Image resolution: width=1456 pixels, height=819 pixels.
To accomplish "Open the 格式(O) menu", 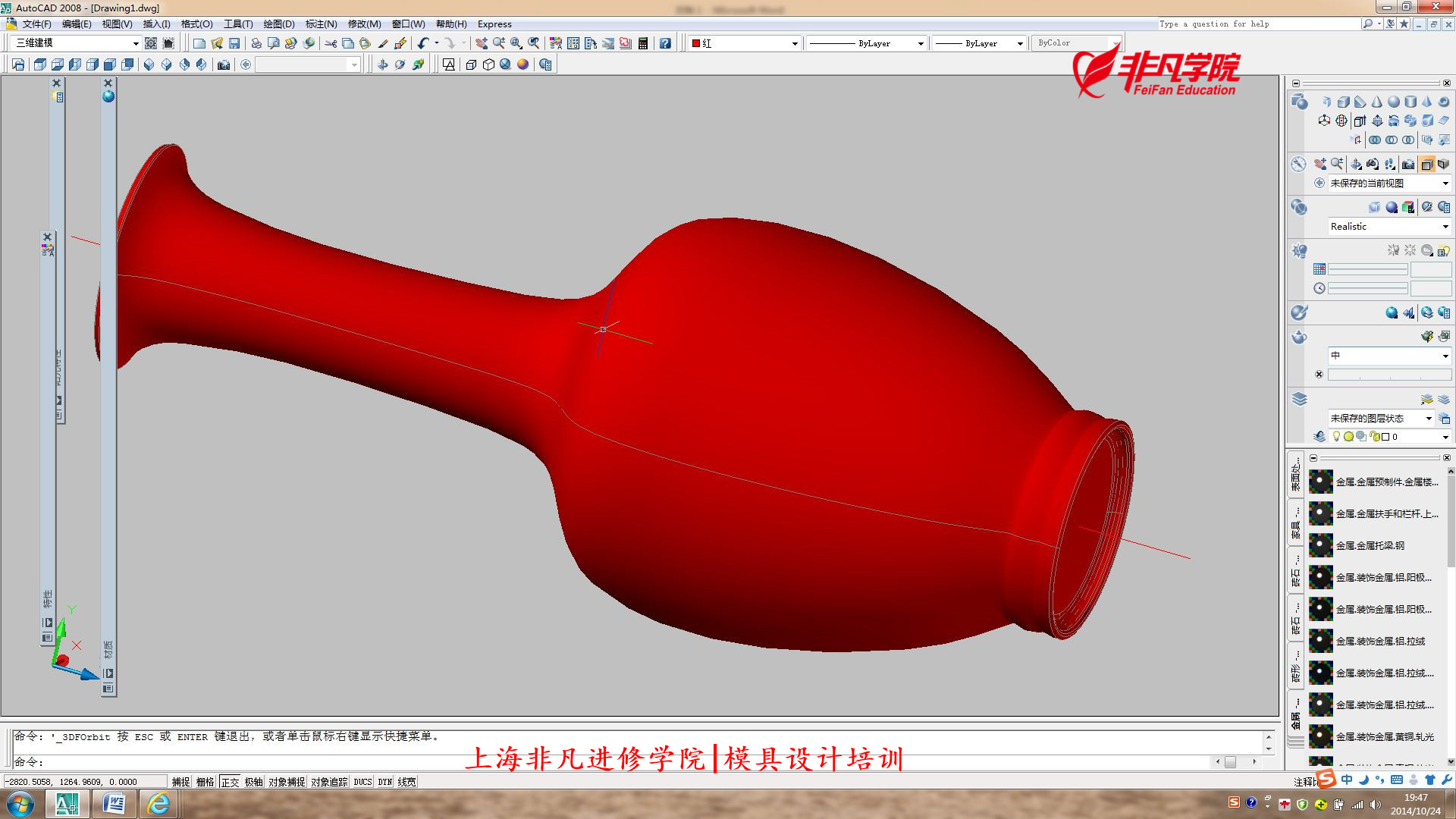I will [x=196, y=24].
